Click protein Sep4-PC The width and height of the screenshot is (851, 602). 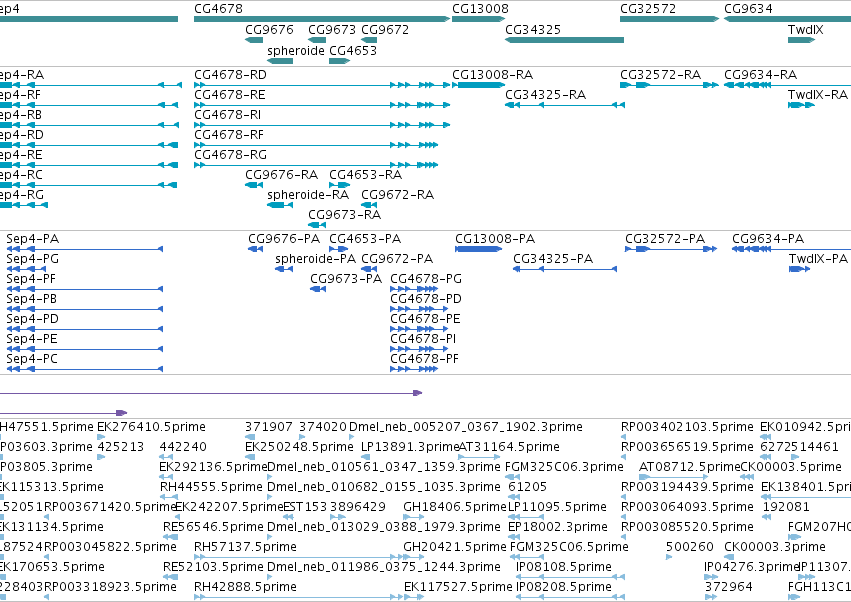(31, 359)
